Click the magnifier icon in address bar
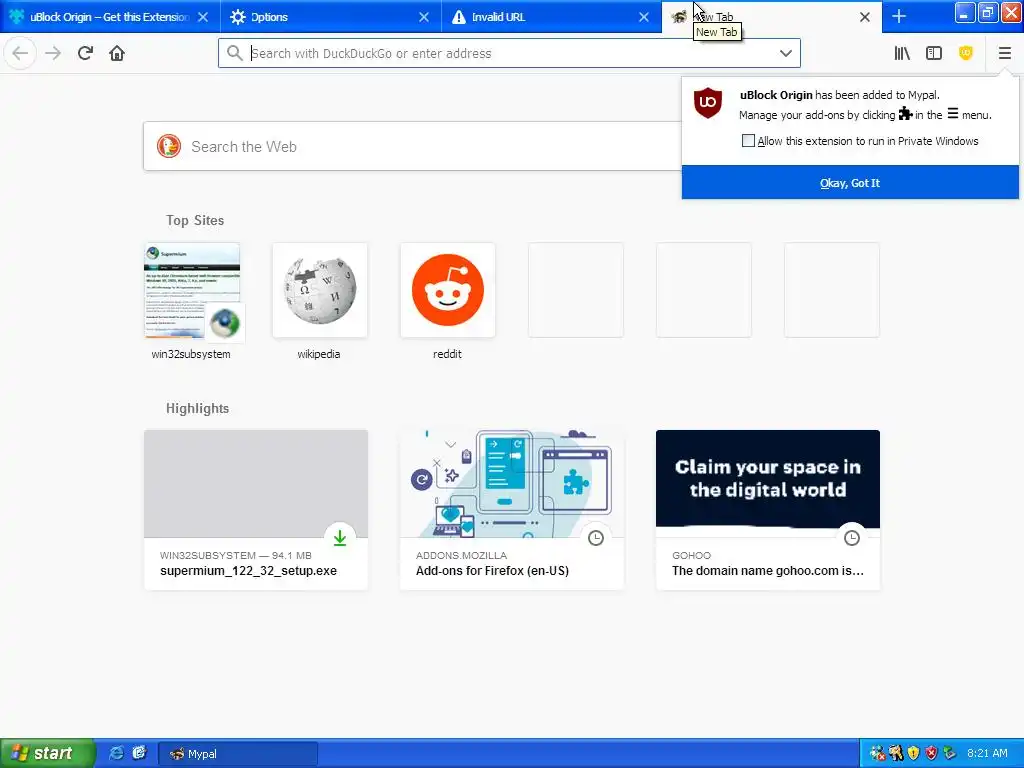Screen dimensions: 1024x768 (x=234, y=53)
